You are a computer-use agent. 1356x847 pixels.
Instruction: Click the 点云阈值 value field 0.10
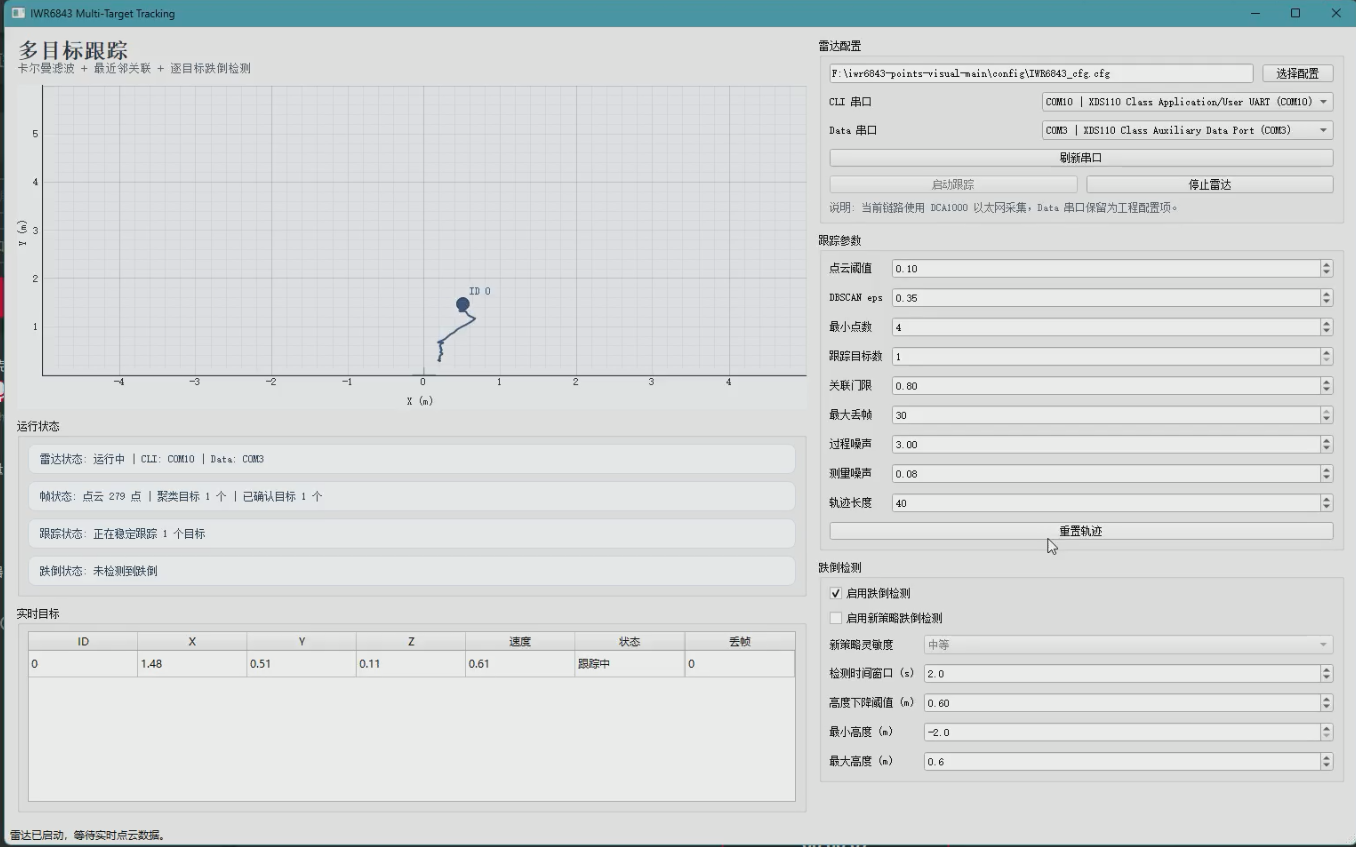1105,268
